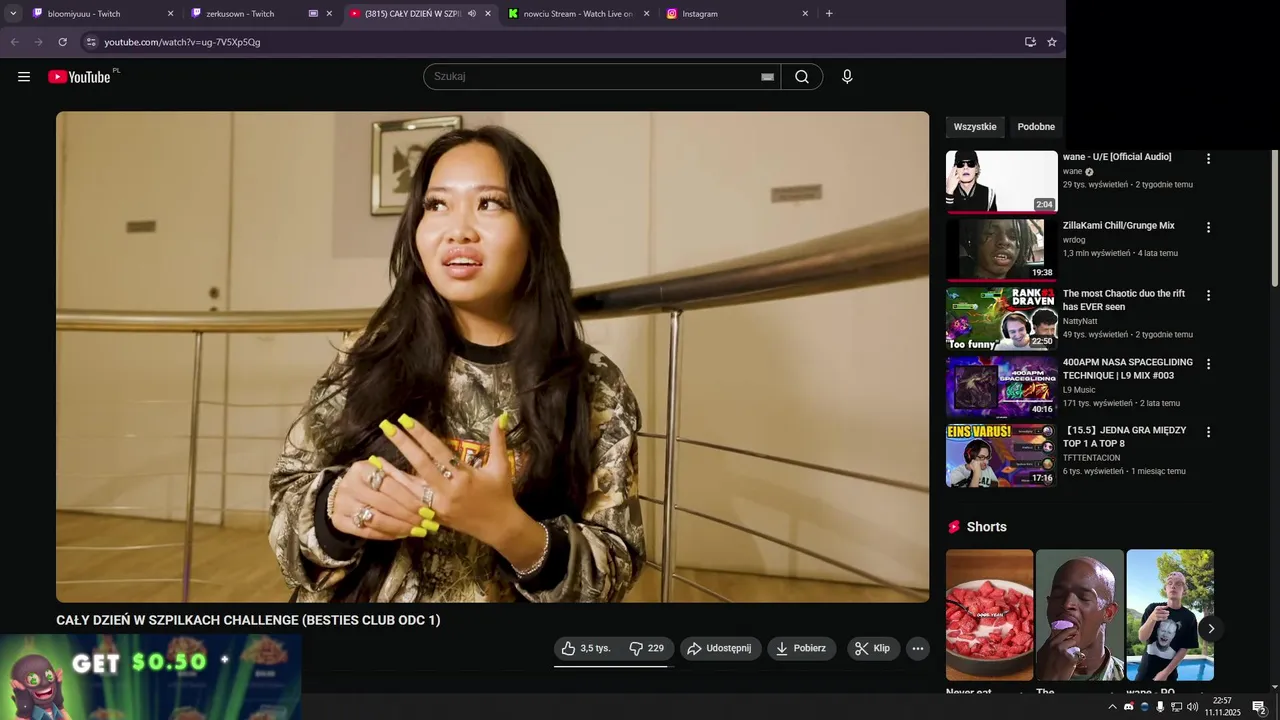Show next Shorts with right arrow
This screenshot has width=1280, height=720.
click(x=1210, y=629)
